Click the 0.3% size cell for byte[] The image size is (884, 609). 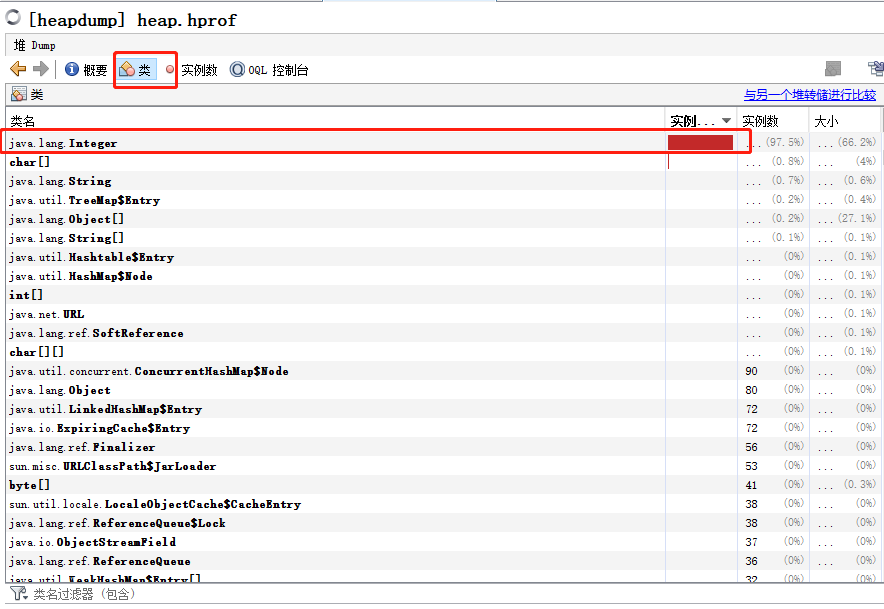[x=844, y=484]
